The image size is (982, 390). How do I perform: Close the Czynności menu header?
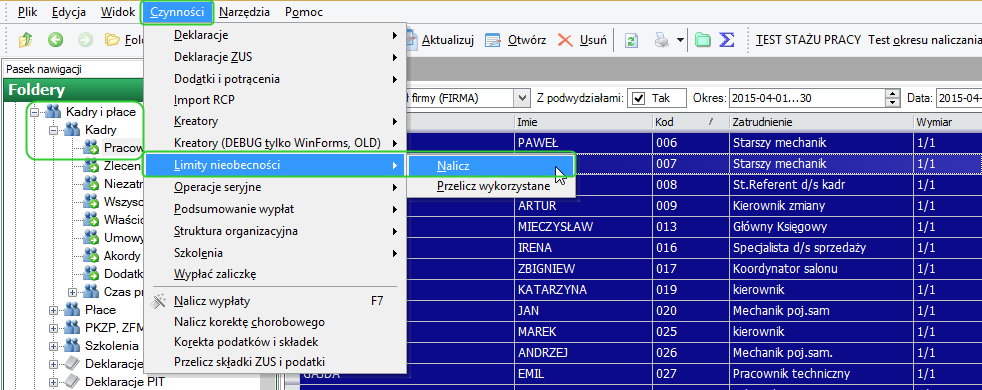click(178, 11)
